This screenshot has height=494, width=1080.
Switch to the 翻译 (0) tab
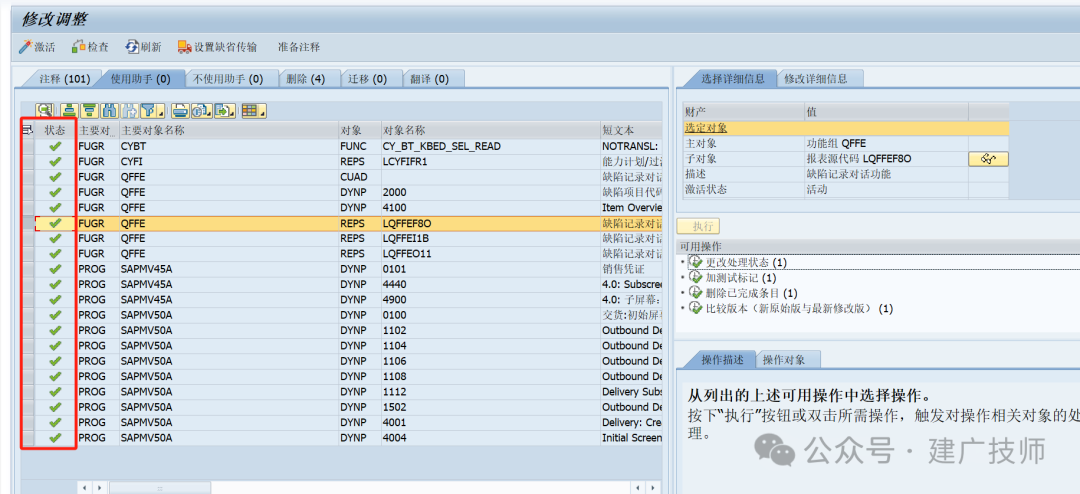430,79
